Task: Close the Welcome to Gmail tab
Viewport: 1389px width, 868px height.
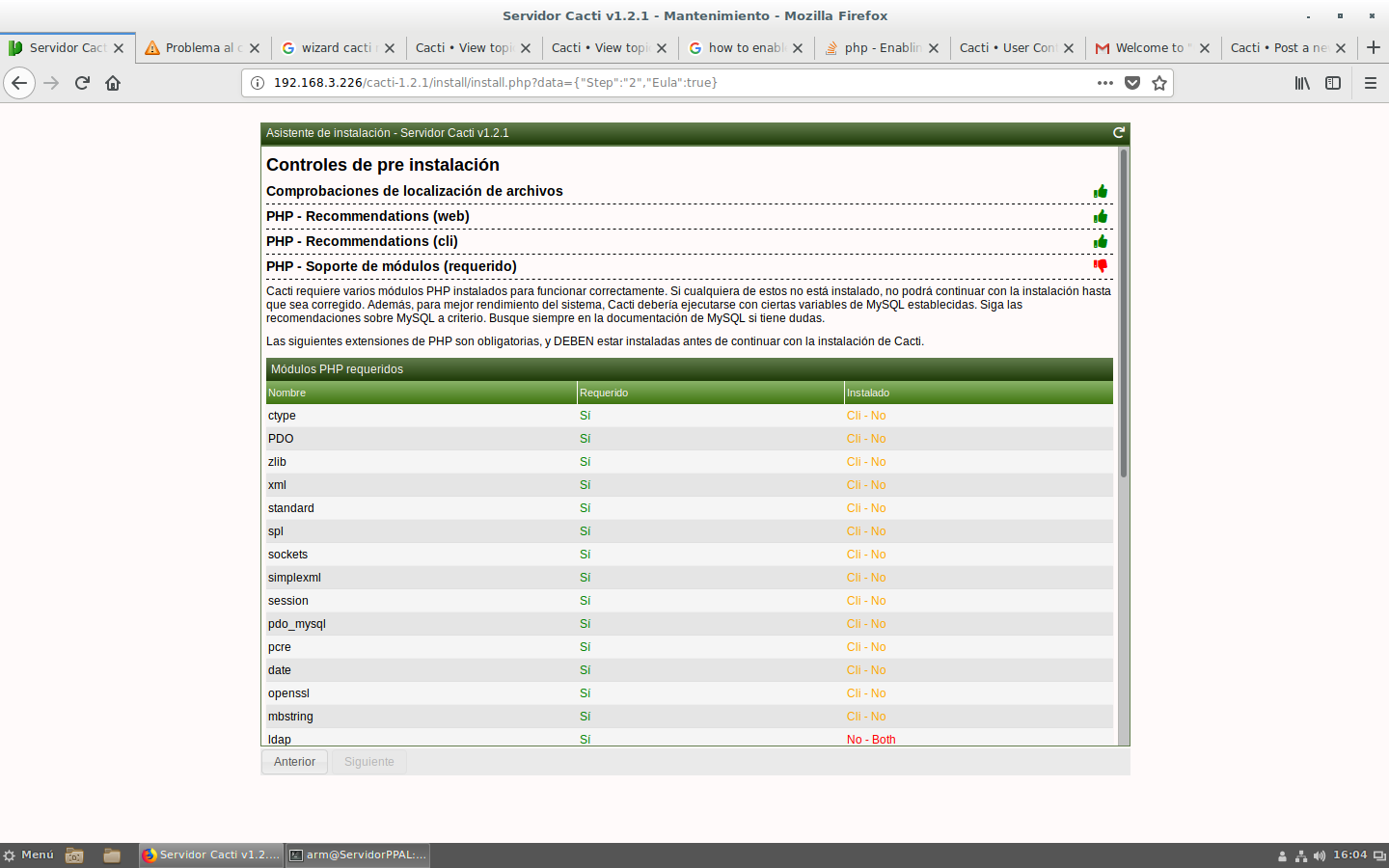Action: click(x=1205, y=48)
